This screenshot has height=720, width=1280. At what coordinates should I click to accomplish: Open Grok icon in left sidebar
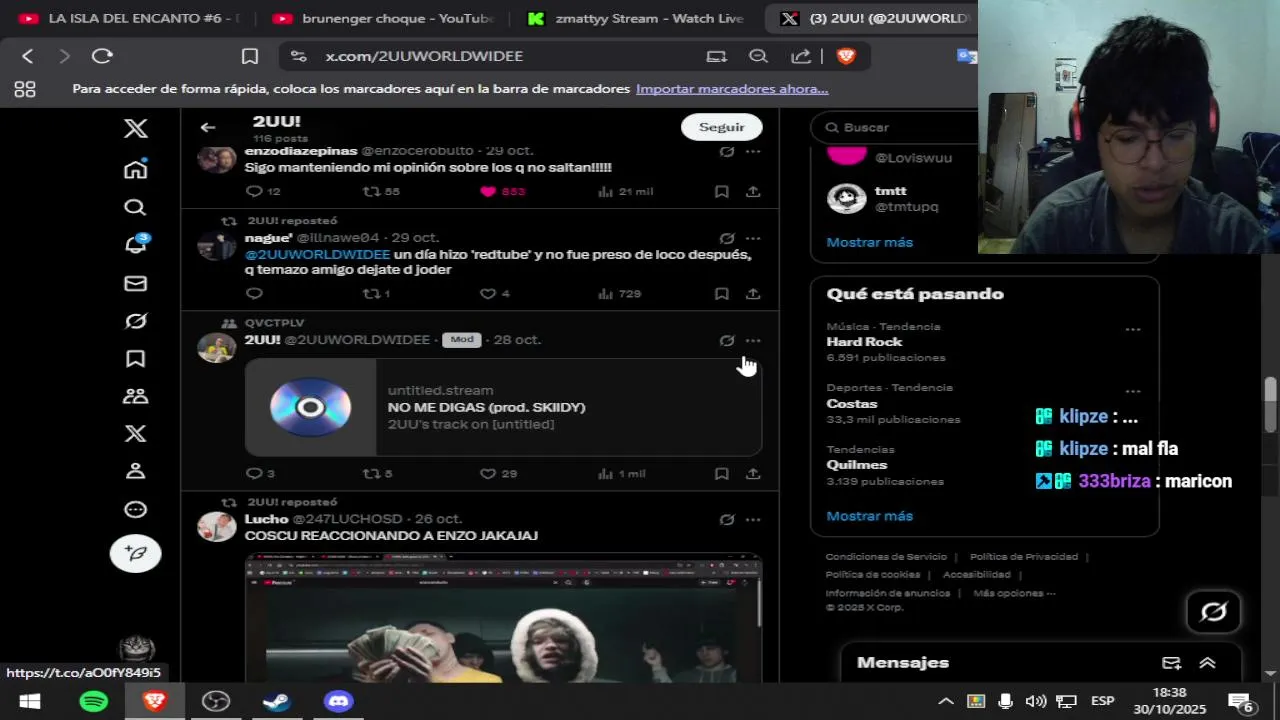(x=136, y=321)
